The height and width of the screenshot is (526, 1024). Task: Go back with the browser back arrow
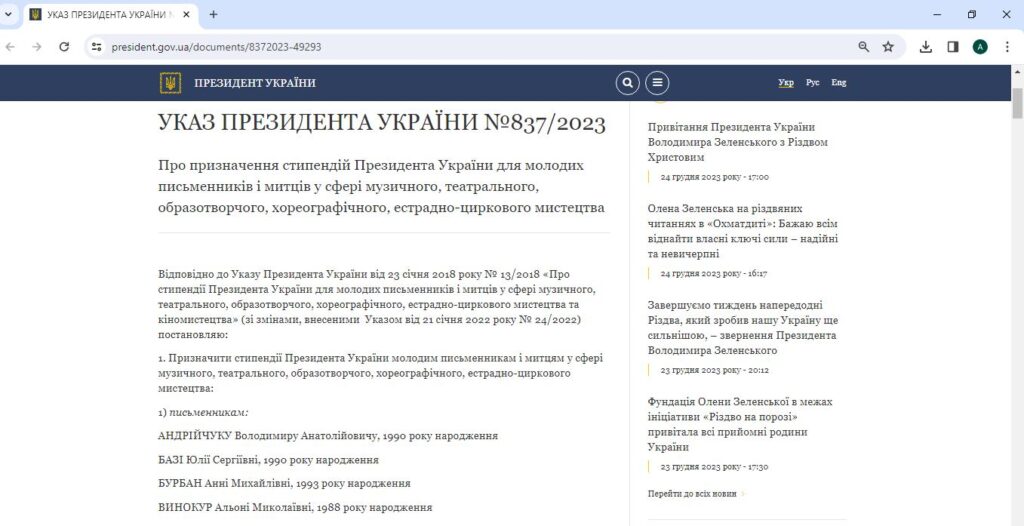coord(11,47)
